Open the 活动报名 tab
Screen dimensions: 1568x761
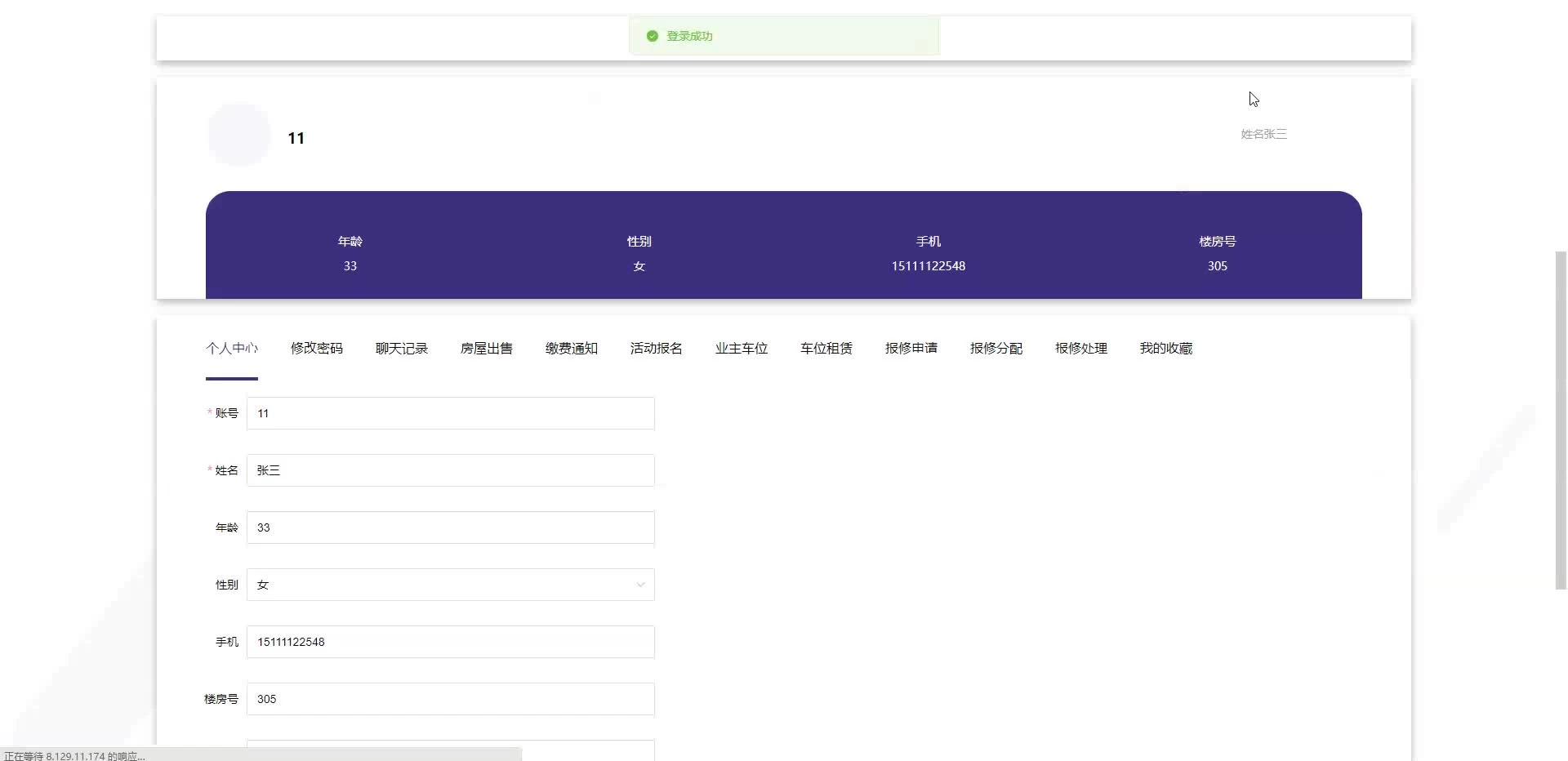657,349
